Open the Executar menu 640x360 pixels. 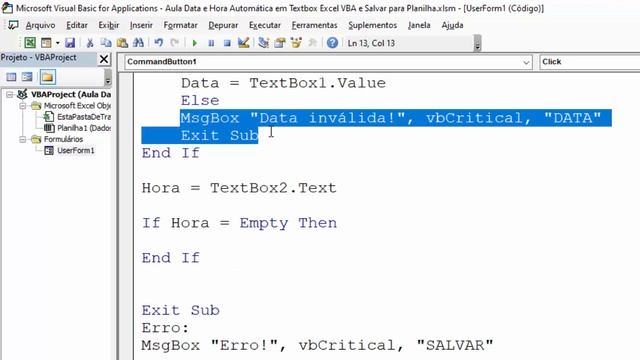pos(265,25)
